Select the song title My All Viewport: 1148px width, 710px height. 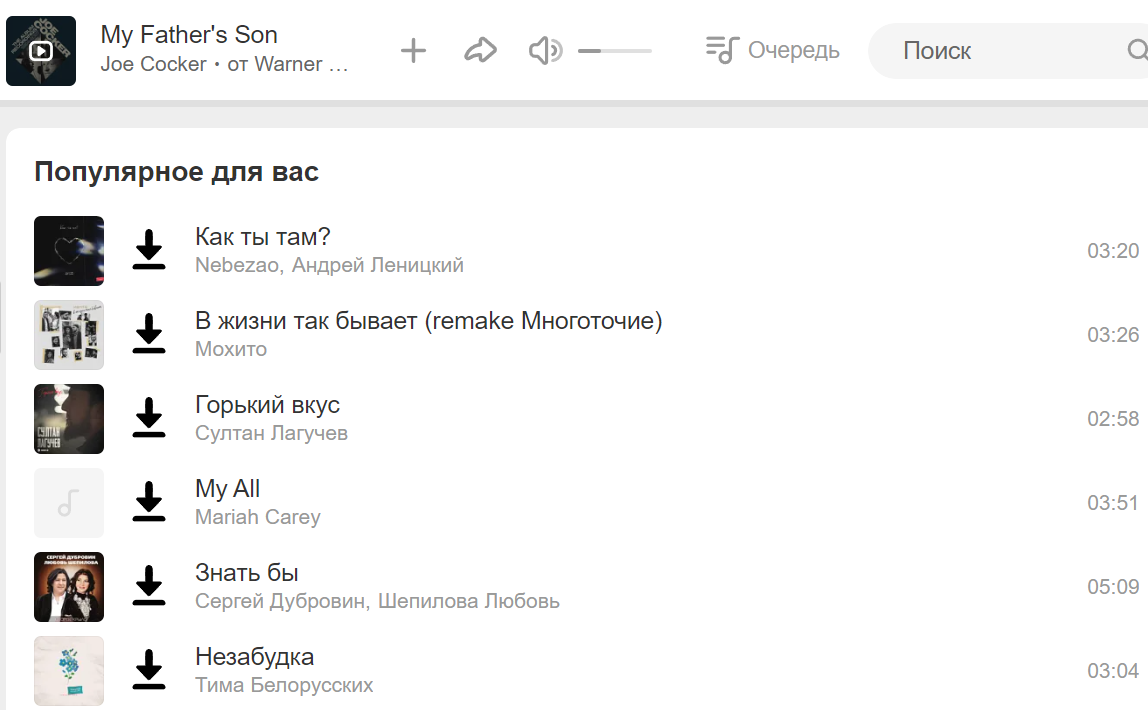(227, 489)
